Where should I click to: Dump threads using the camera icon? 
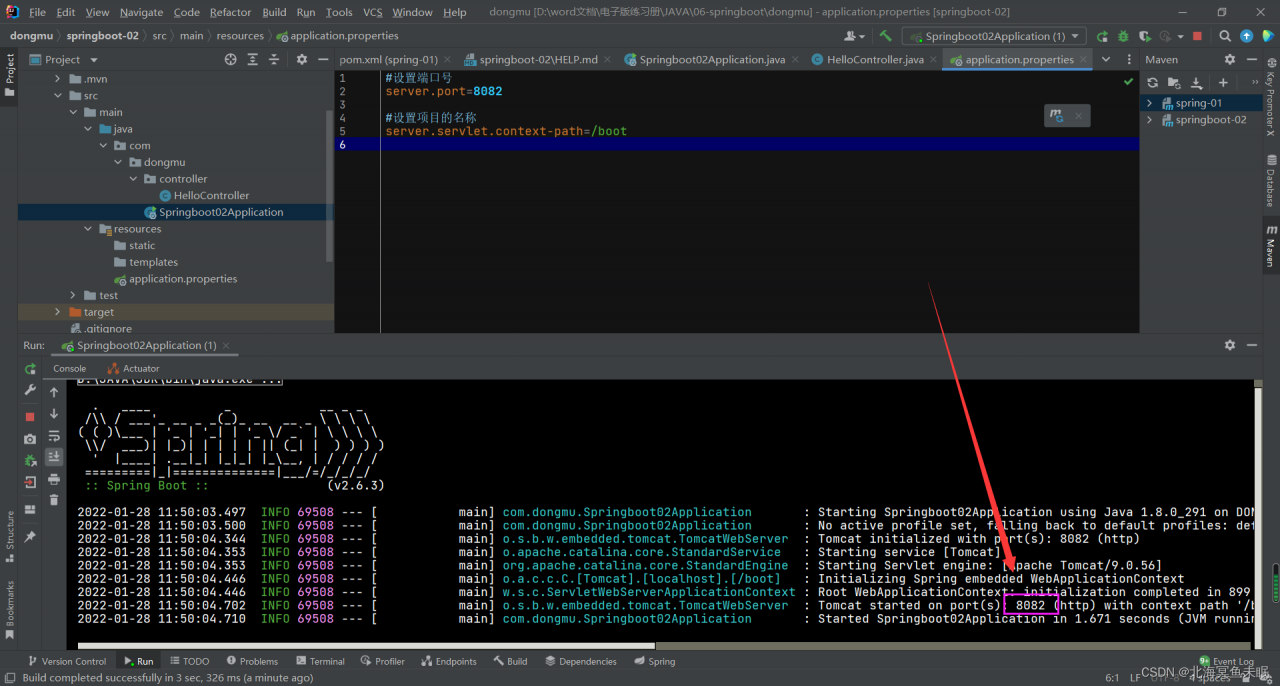(x=30, y=439)
